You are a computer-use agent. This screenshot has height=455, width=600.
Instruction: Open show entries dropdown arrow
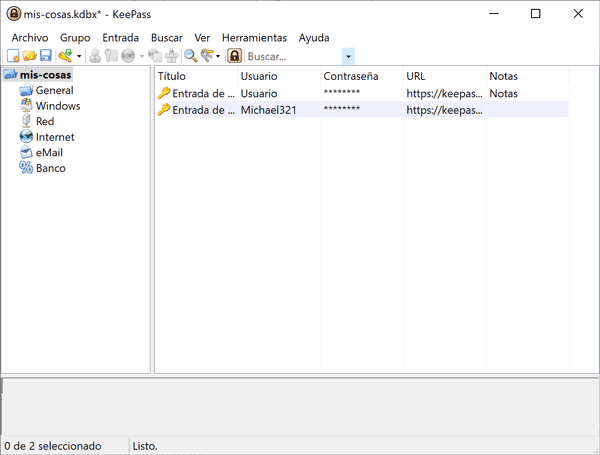point(218,56)
